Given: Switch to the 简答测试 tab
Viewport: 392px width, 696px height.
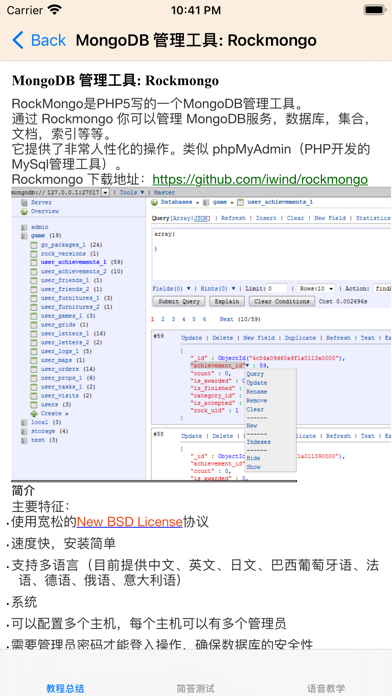Looking at the screenshot, I should point(196,688).
